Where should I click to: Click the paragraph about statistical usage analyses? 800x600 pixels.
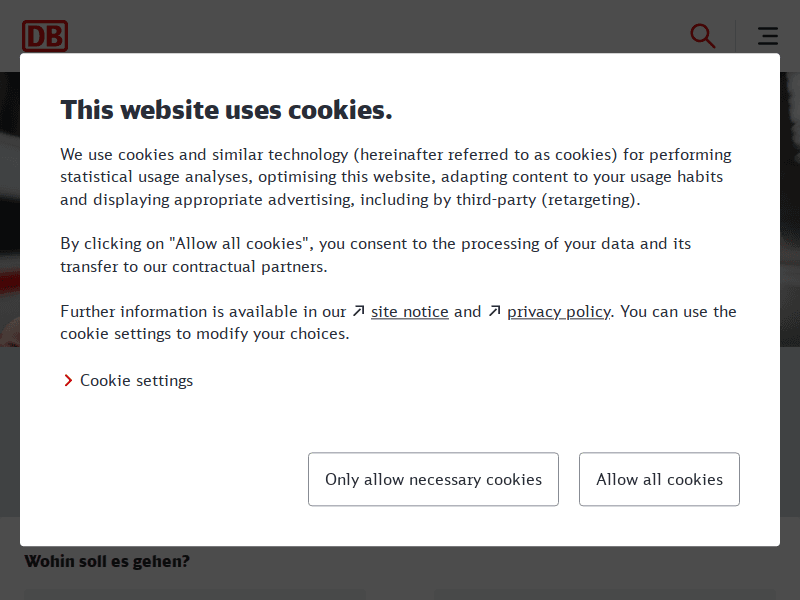(x=396, y=177)
